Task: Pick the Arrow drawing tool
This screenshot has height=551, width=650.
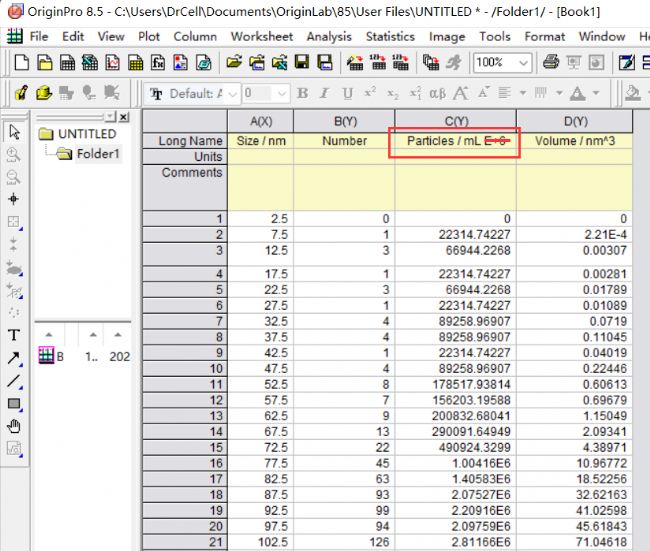Action: (x=14, y=358)
